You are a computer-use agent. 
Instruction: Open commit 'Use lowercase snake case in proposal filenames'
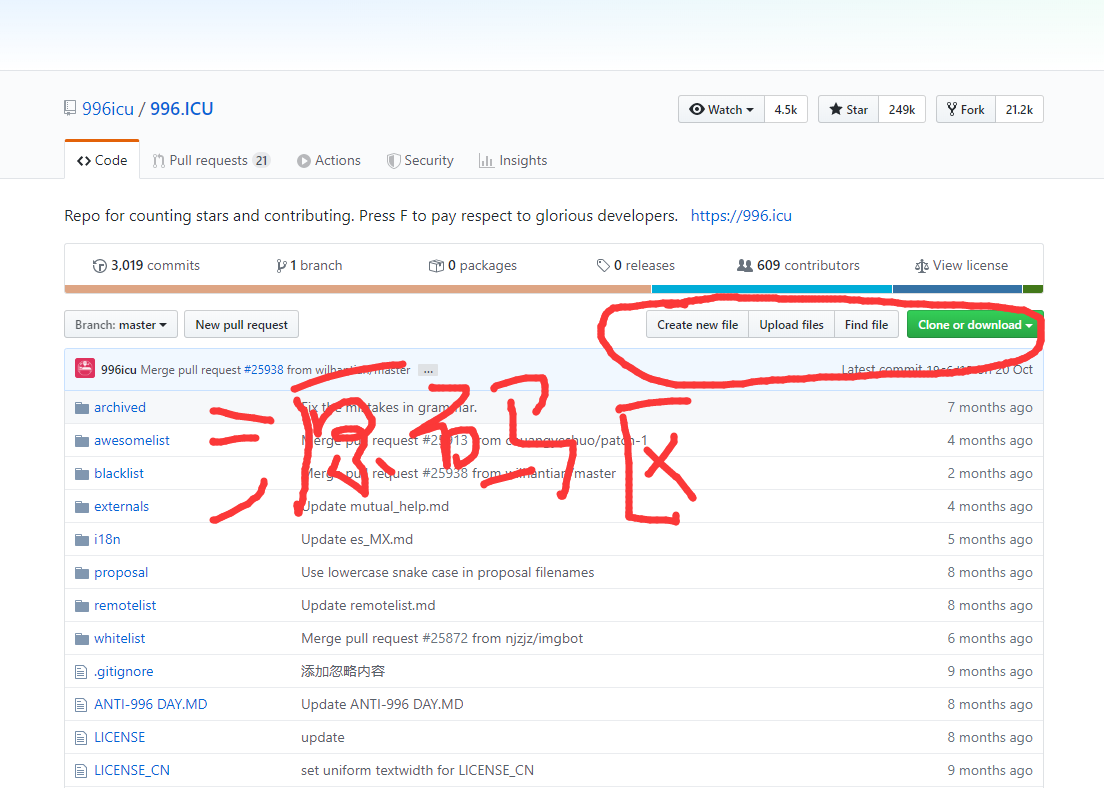pyautogui.click(x=448, y=573)
